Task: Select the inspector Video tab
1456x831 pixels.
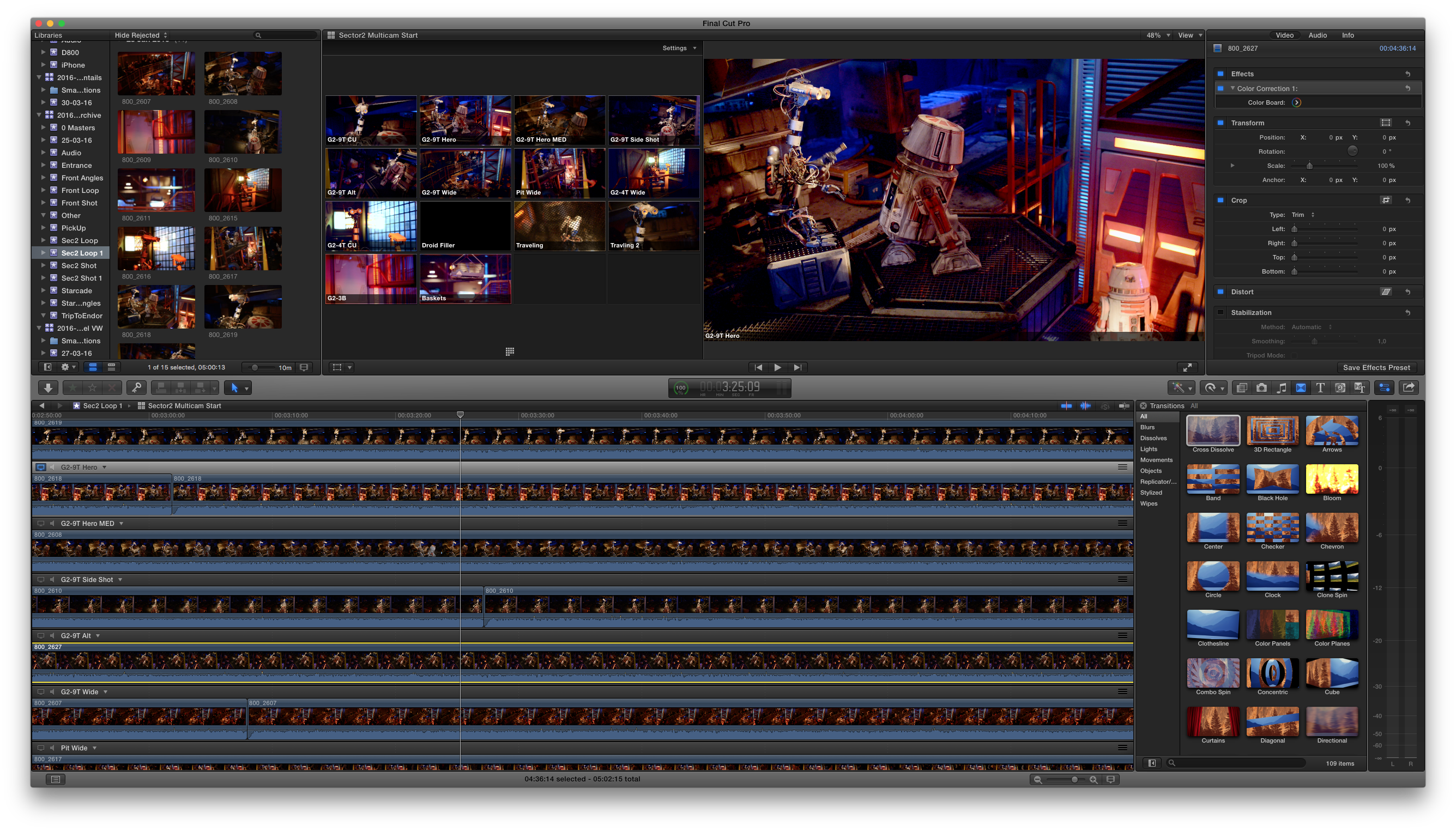Action: (1284, 35)
